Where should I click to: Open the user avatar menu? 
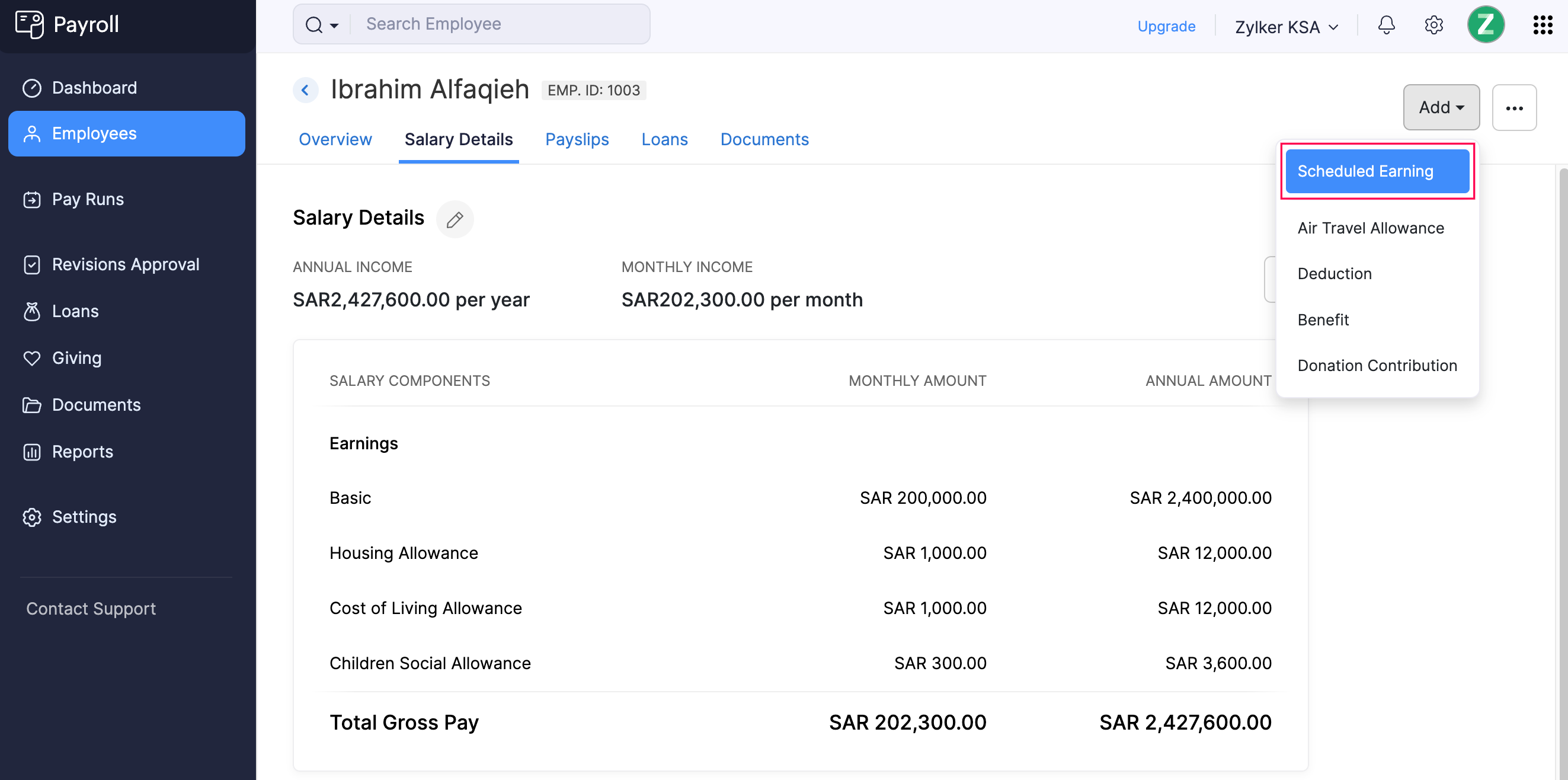tap(1486, 24)
